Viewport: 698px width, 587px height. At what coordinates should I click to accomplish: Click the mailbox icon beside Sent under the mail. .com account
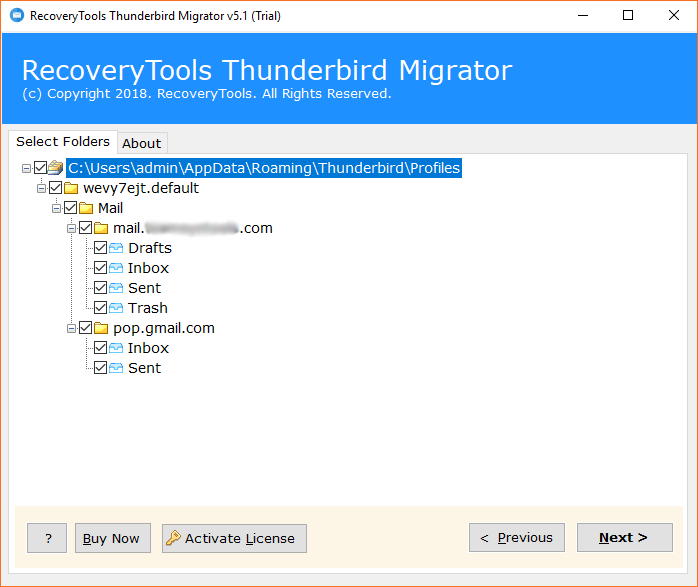pos(116,288)
